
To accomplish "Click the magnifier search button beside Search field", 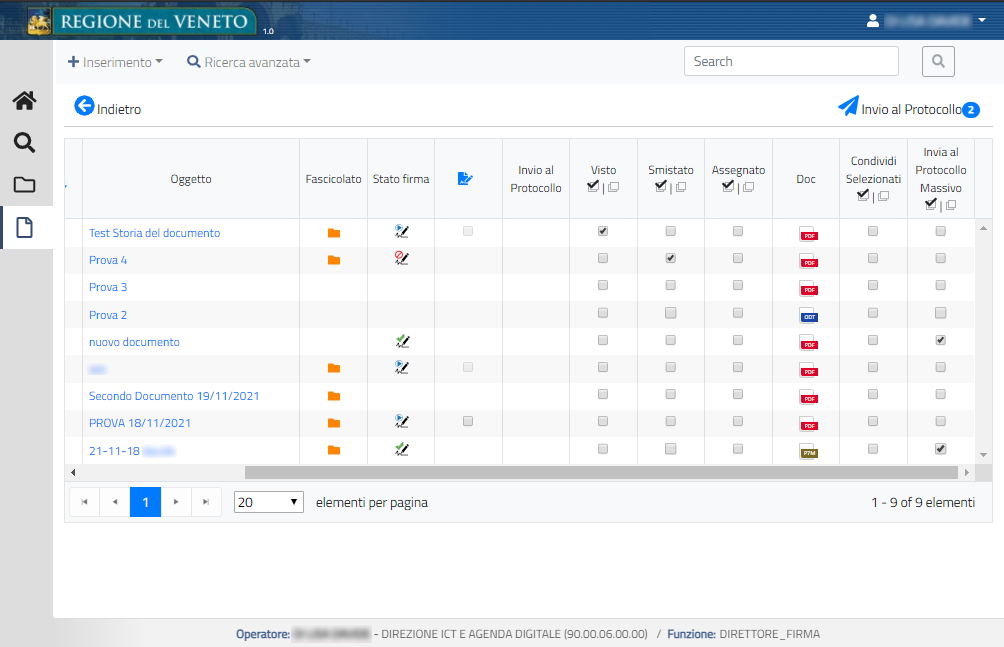I will coord(938,61).
